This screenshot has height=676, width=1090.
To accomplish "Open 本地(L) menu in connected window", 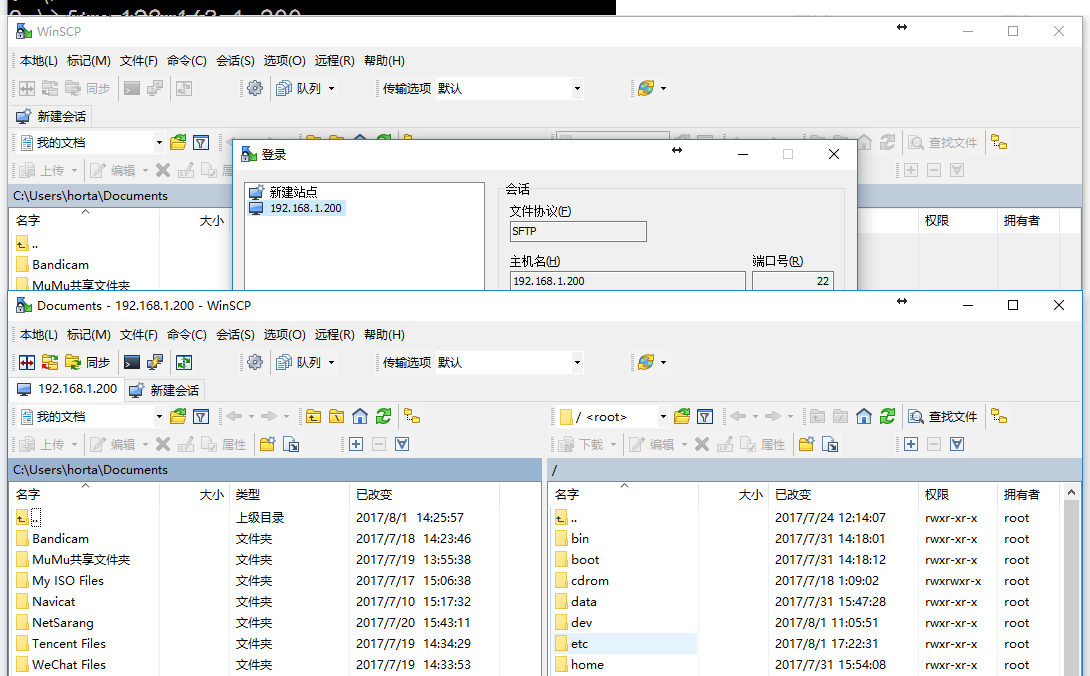I will (x=39, y=335).
